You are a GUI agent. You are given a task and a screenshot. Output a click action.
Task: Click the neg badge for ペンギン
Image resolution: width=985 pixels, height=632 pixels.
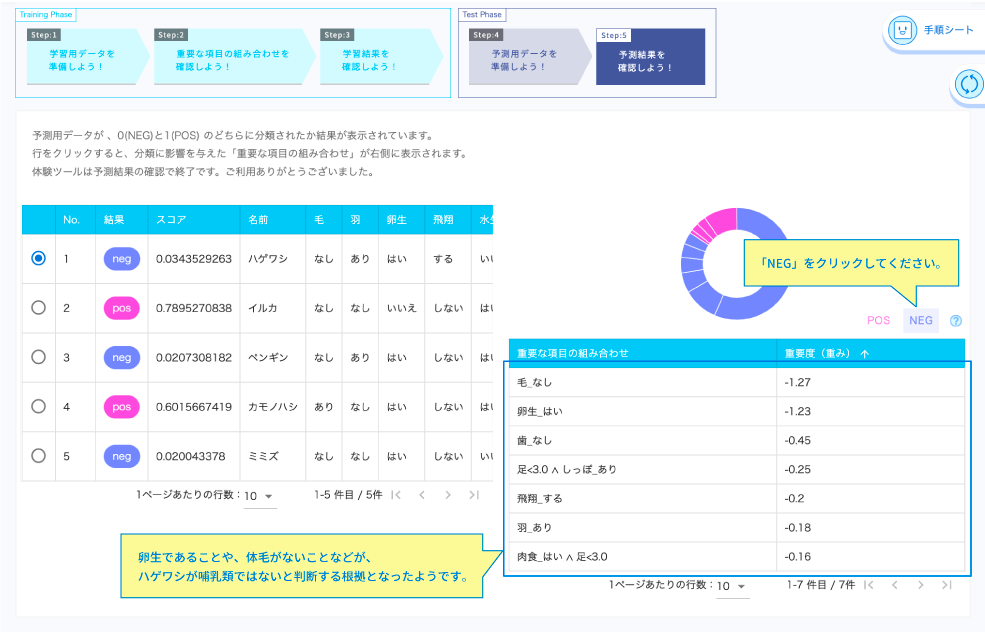pyautogui.click(x=122, y=357)
